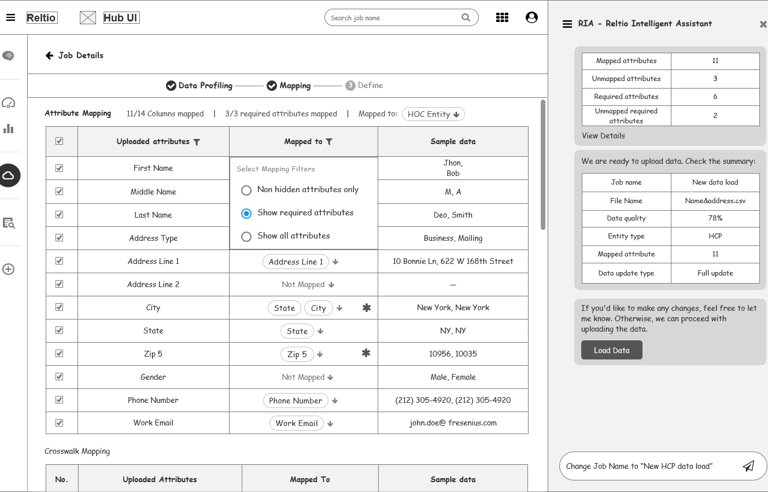Toggle the select-all header checkbox

(x=59, y=142)
